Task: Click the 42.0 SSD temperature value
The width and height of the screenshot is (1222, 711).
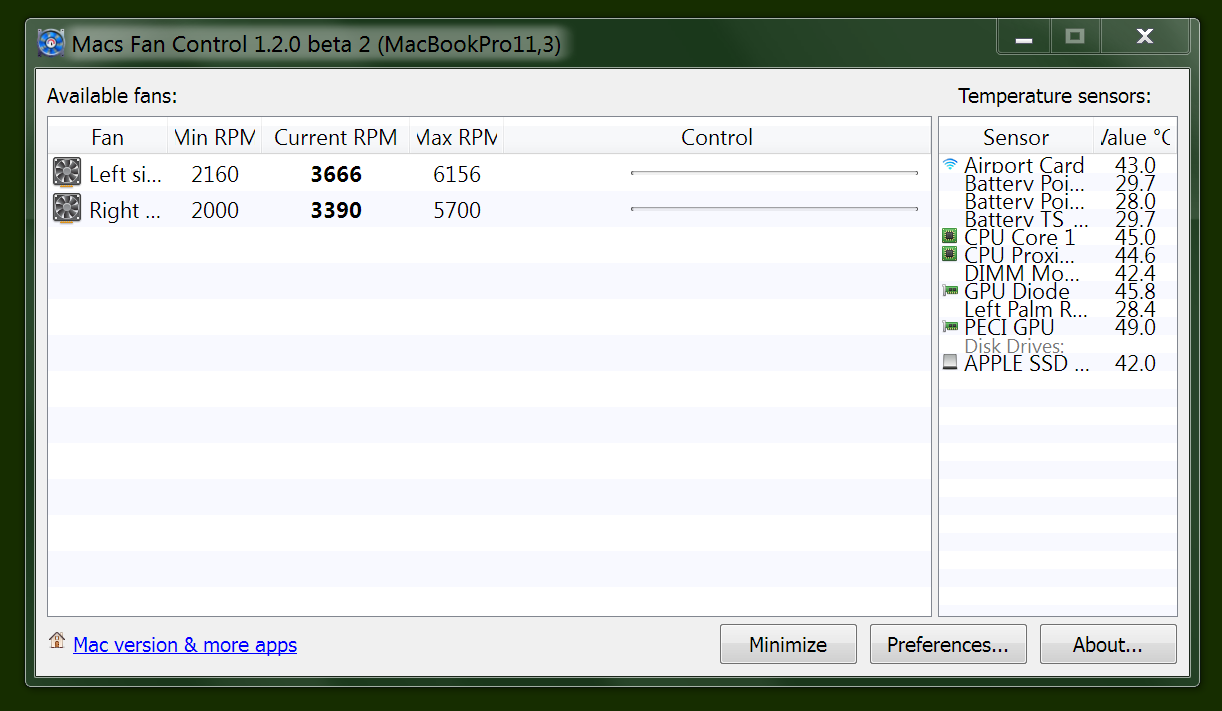Action: pyautogui.click(x=1135, y=363)
